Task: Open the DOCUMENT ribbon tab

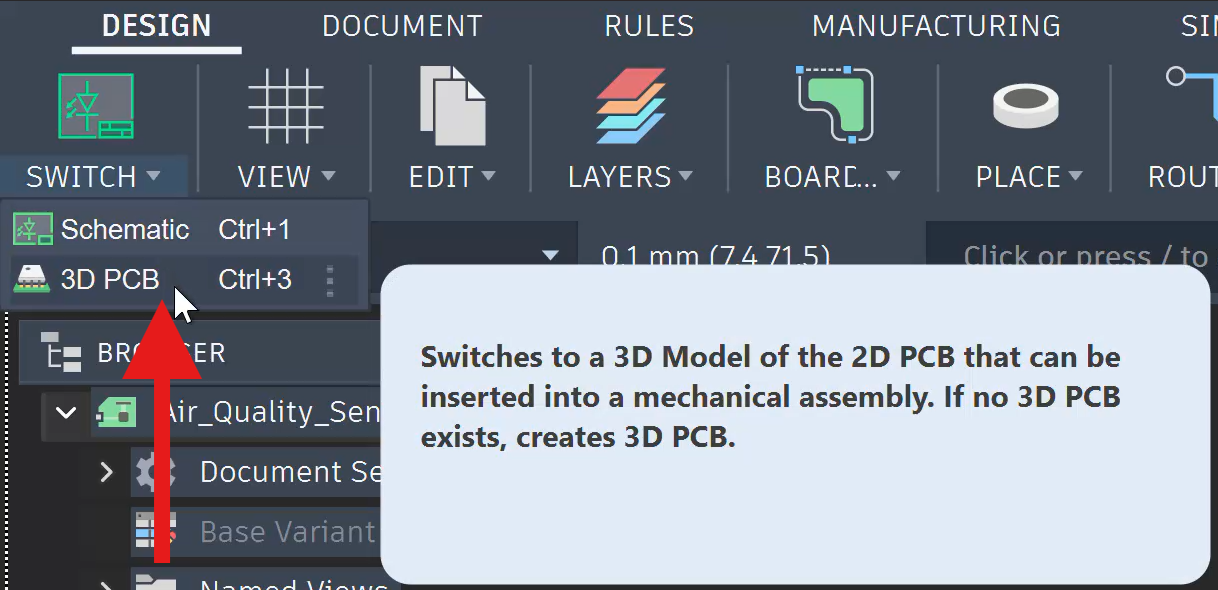Action: pos(402,26)
